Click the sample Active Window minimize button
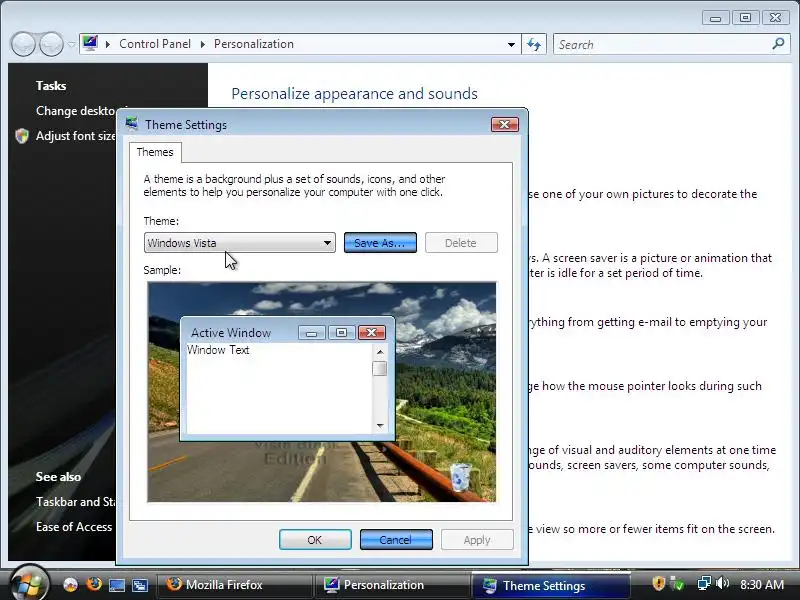Viewport: 800px width, 600px height. [312, 333]
